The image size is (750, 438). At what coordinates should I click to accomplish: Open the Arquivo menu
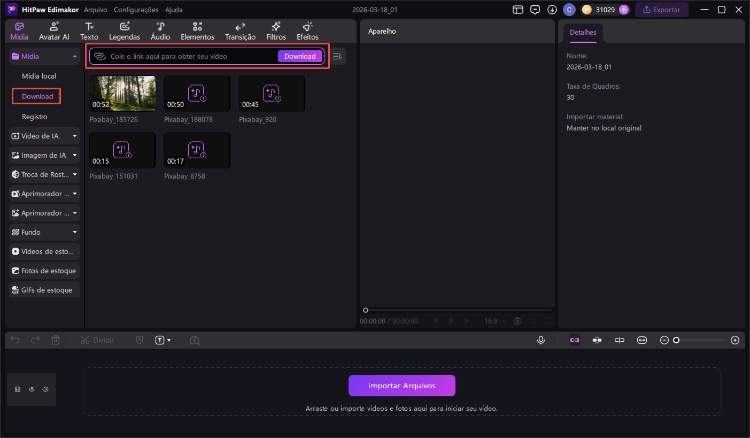point(95,9)
